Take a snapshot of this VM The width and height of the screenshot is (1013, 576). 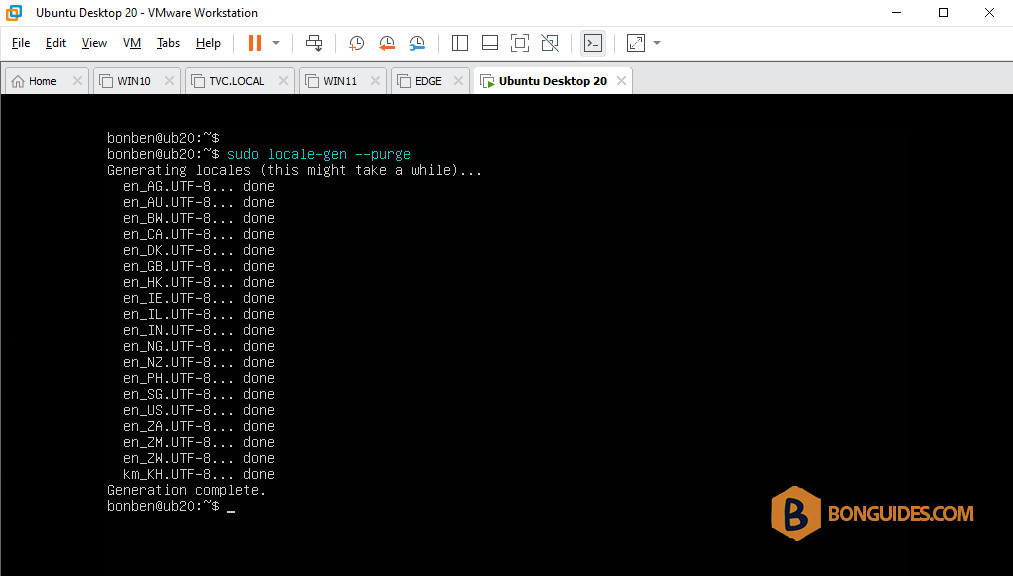356,43
